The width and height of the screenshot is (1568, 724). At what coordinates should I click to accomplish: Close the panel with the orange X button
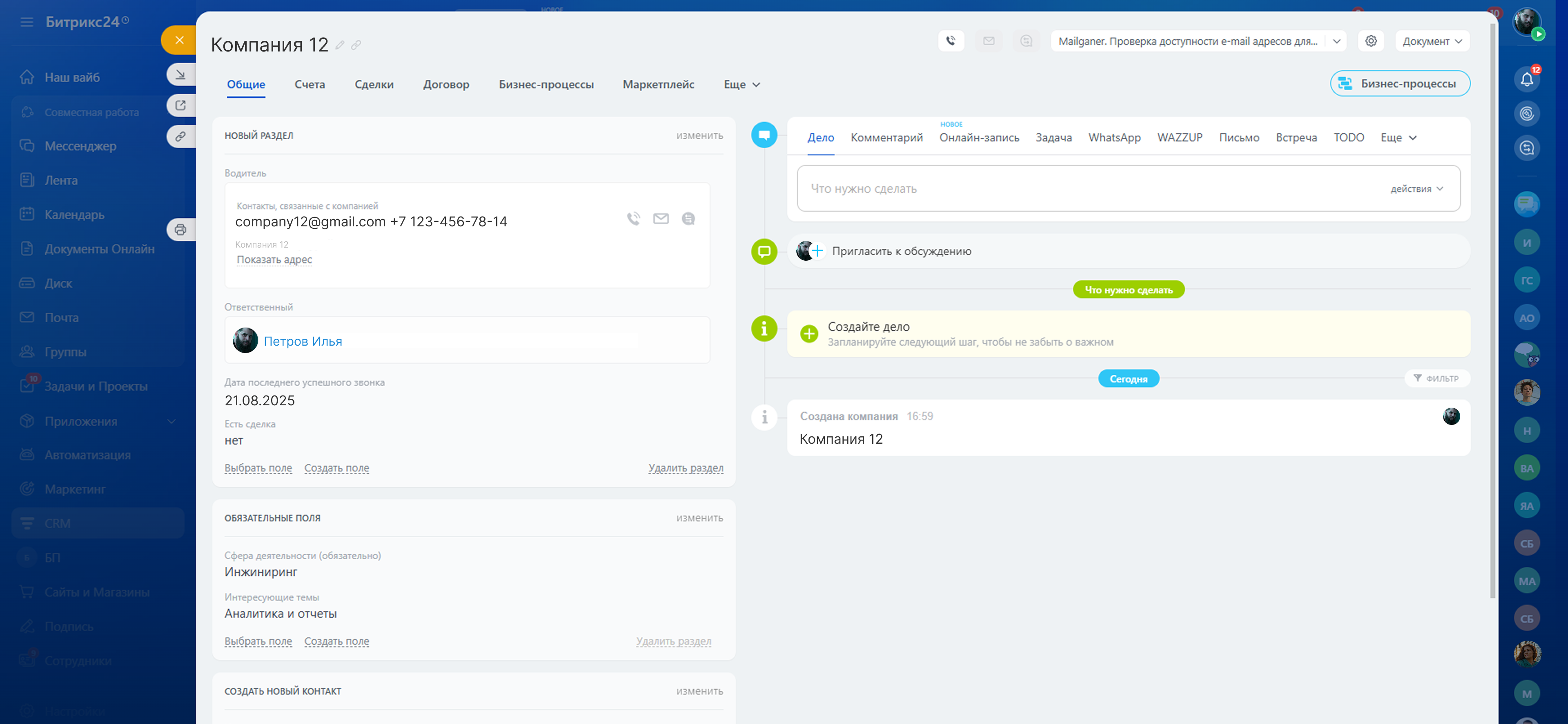(x=179, y=40)
